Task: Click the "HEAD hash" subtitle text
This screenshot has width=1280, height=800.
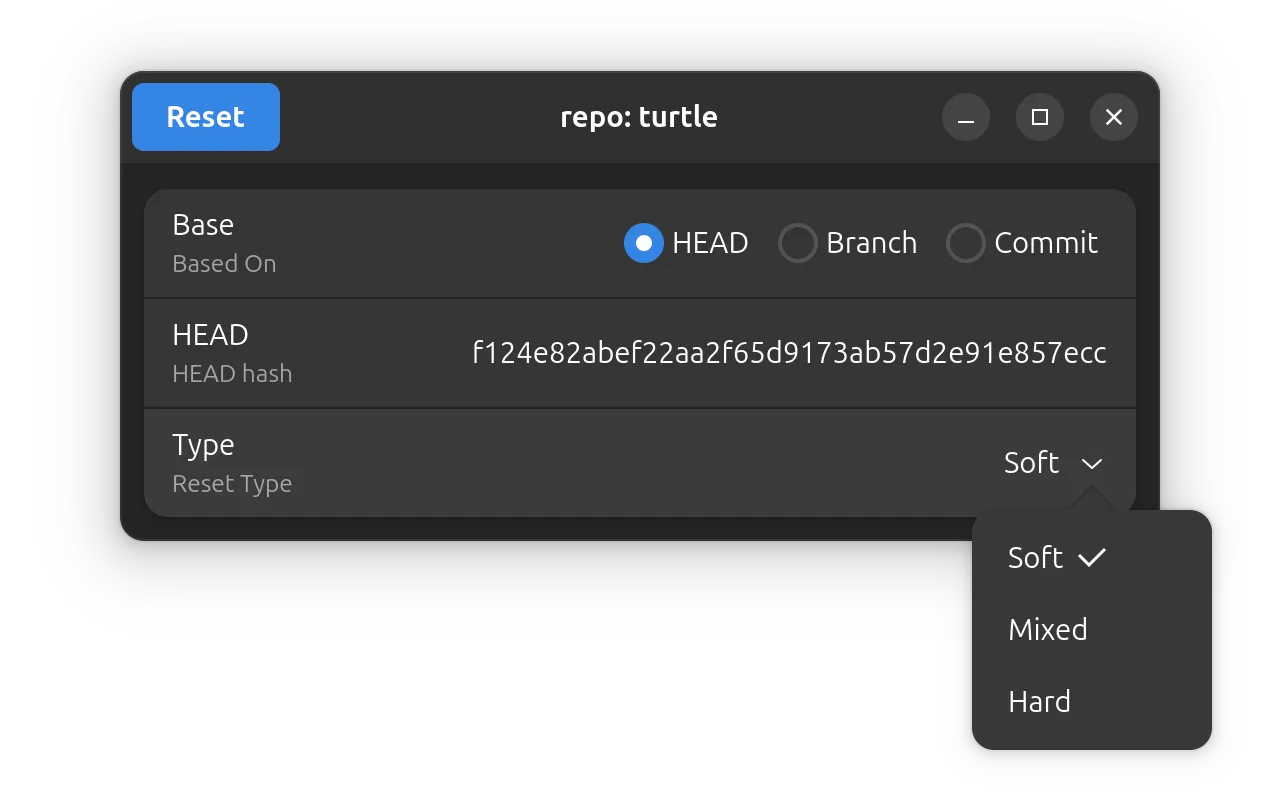Action: (232, 374)
